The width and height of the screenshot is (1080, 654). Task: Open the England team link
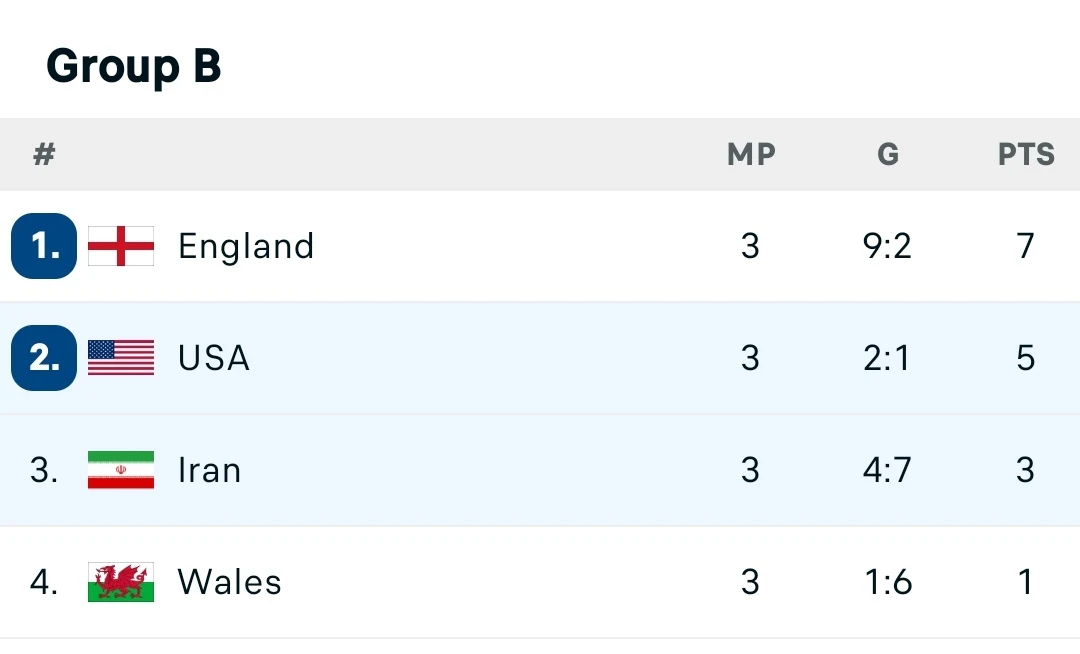(246, 246)
